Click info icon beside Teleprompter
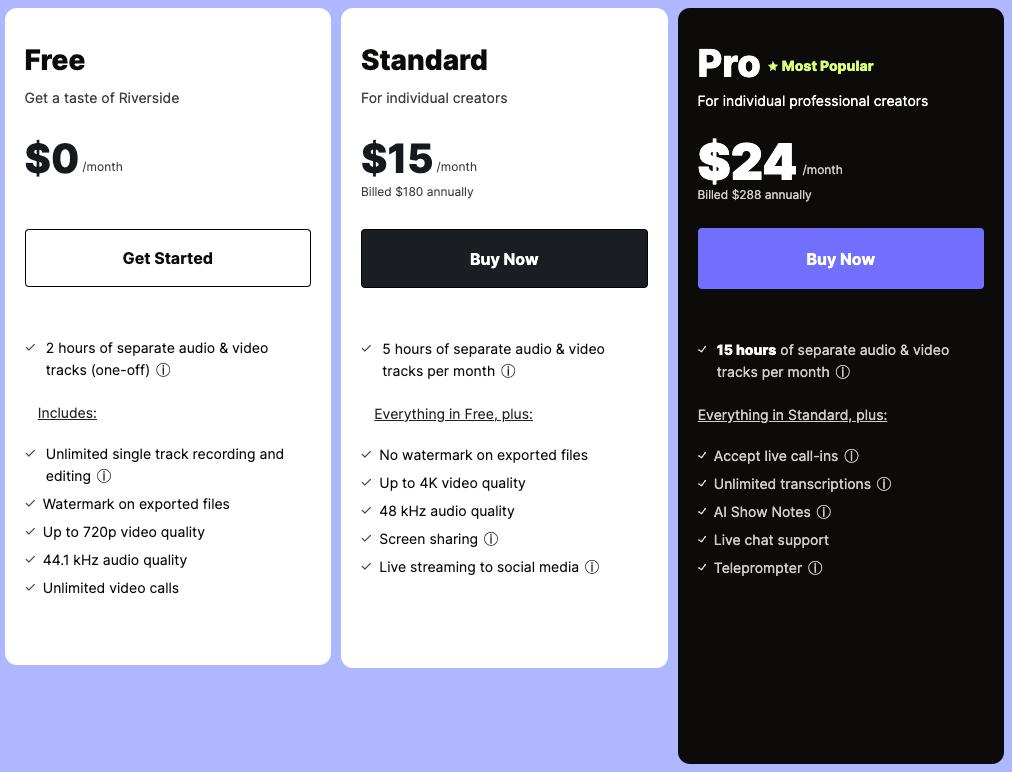1012x772 pixels. [x=815, y=568]
